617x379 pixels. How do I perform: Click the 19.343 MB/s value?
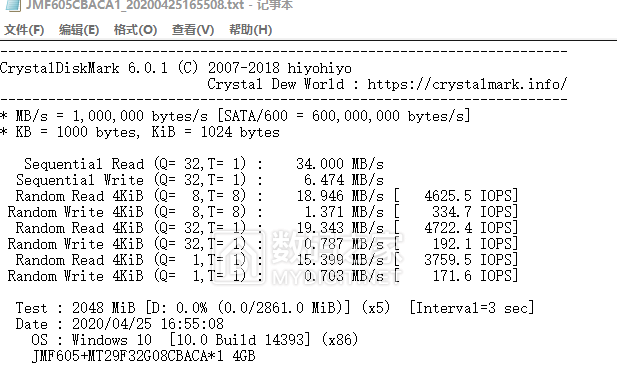click(x=340, y=227)
